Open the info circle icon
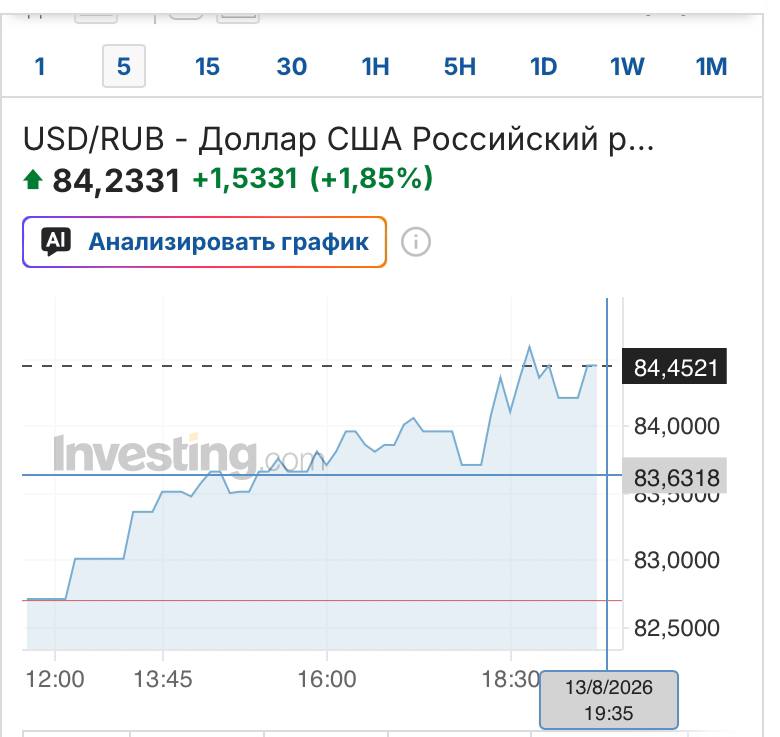Viewport: 780px width, 737px height. point(415,242)
